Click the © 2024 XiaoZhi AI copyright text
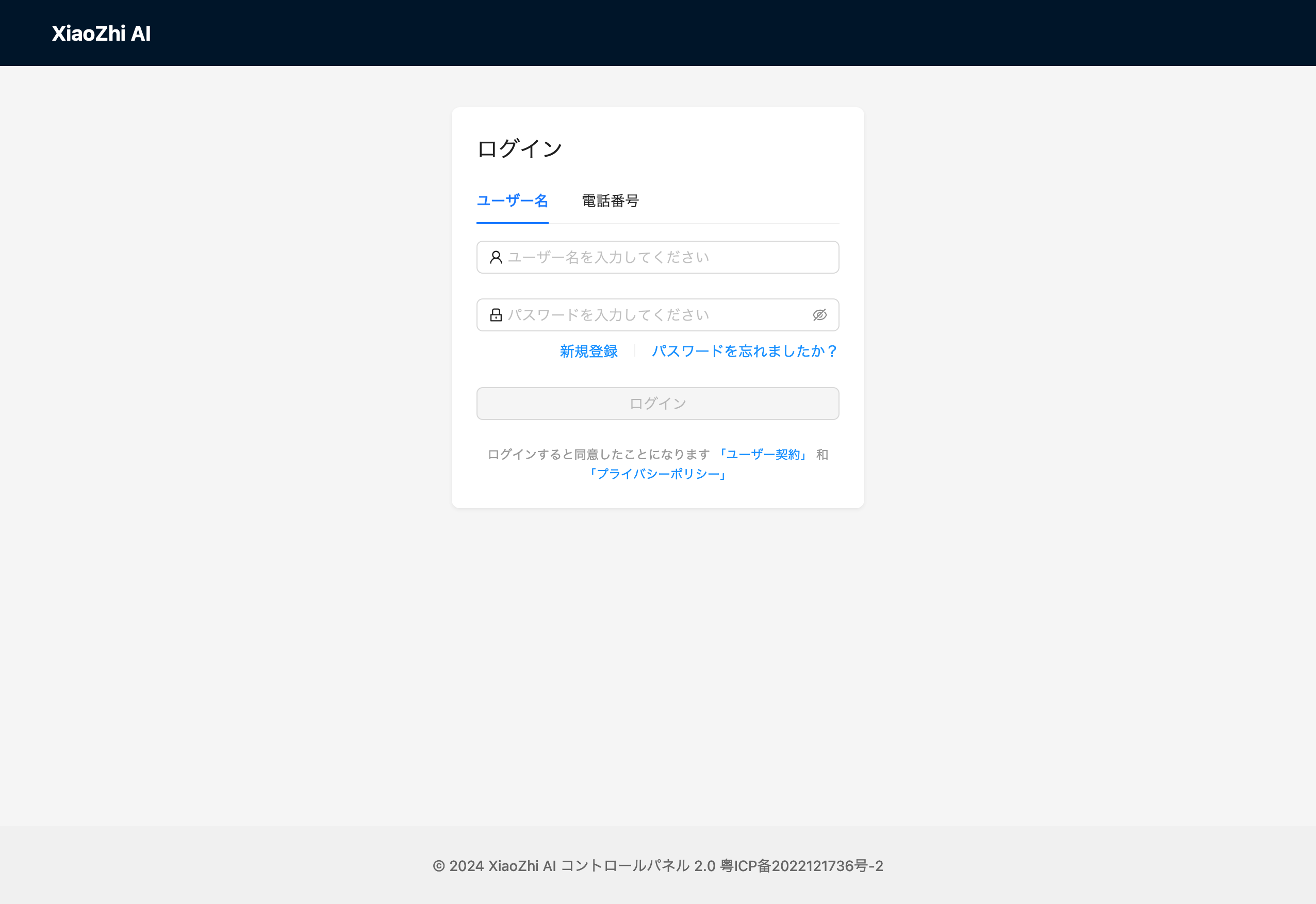This screenshot has height=904, width=1316. click(494, 866)
